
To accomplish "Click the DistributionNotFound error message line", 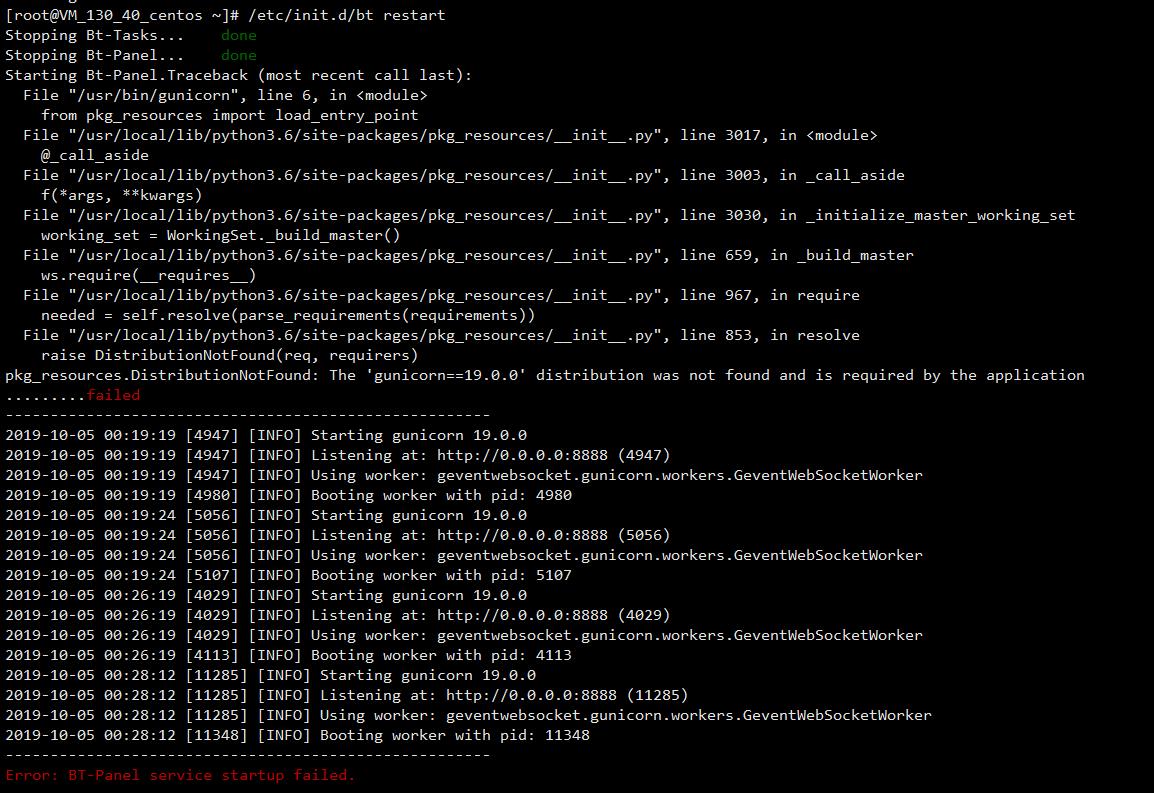I will coord(545,375).
